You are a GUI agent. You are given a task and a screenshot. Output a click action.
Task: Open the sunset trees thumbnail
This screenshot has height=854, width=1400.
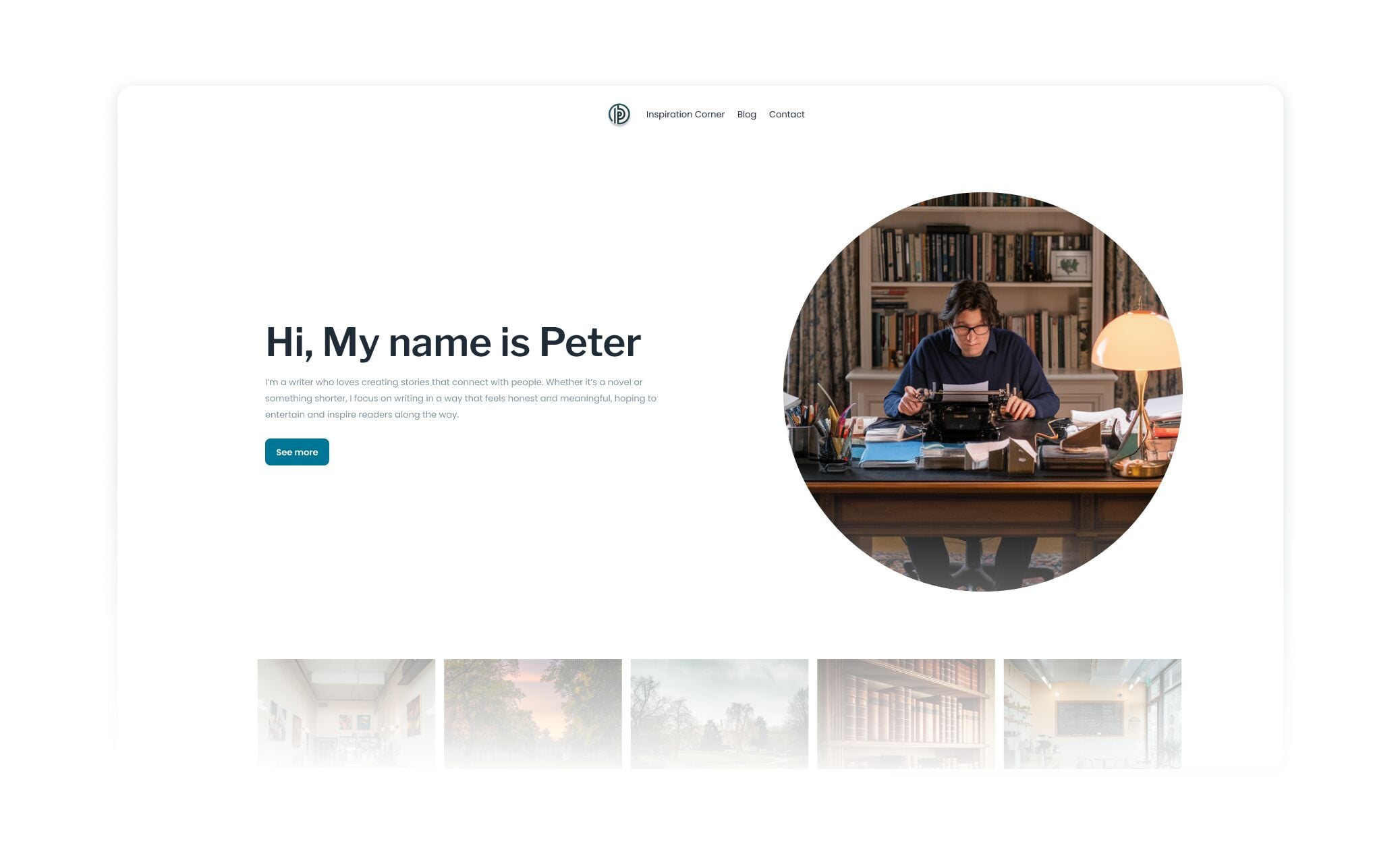[x=533, y=714]
